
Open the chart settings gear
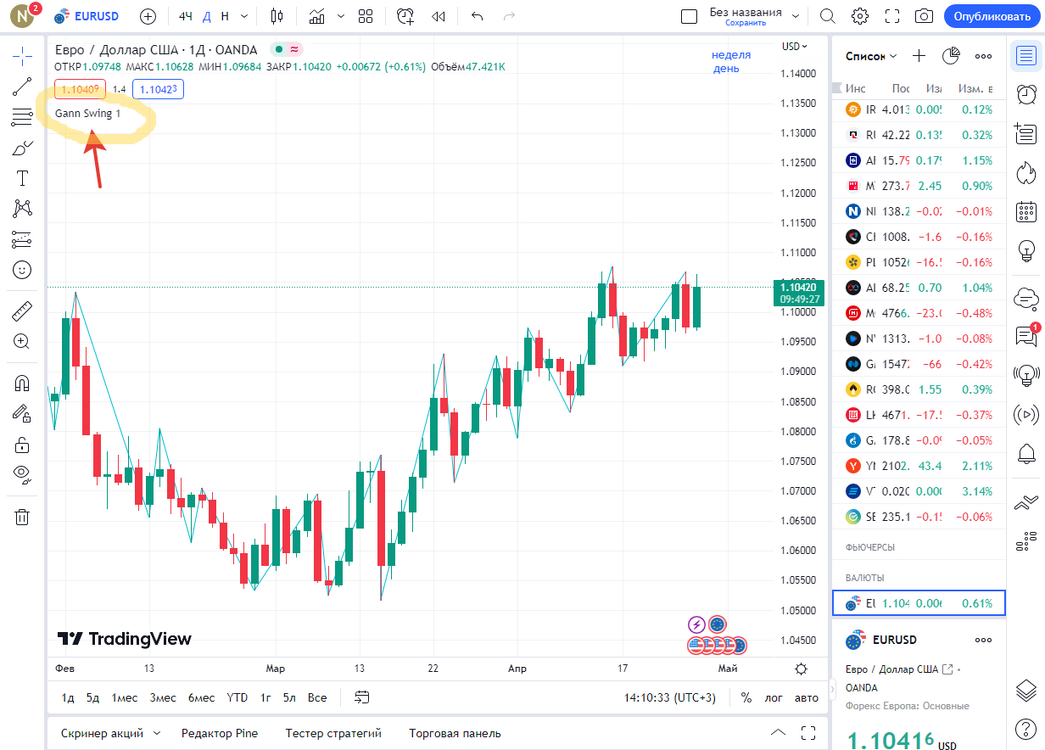tap(860, 16)
